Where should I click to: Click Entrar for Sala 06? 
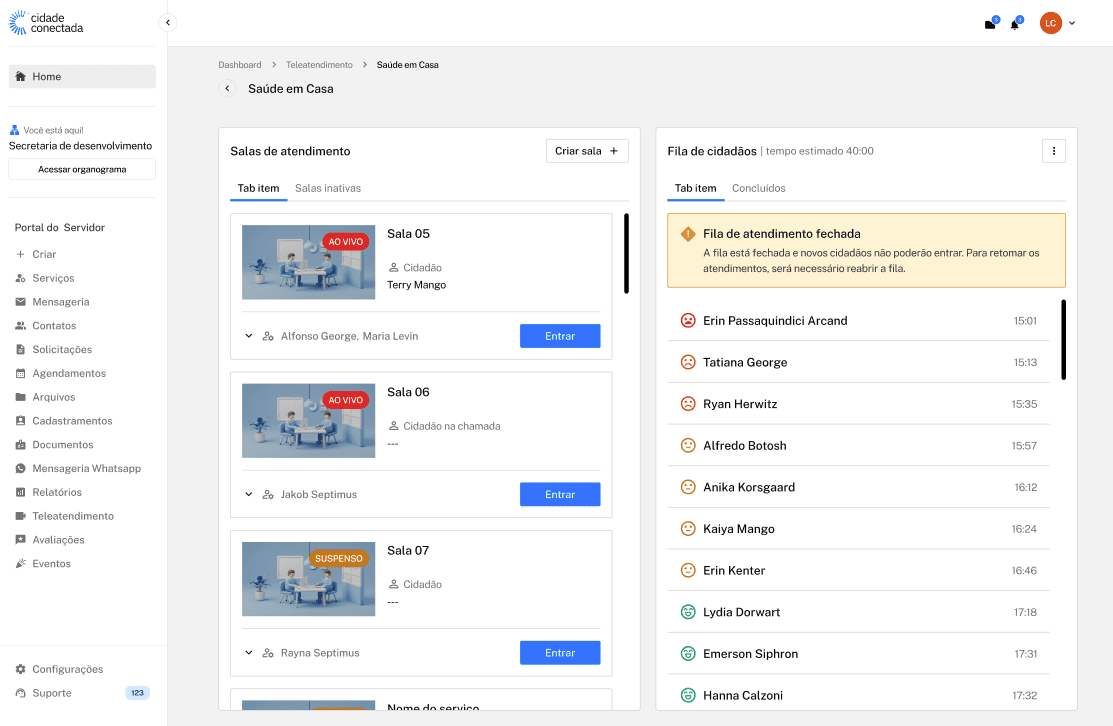tap(560, 494)
